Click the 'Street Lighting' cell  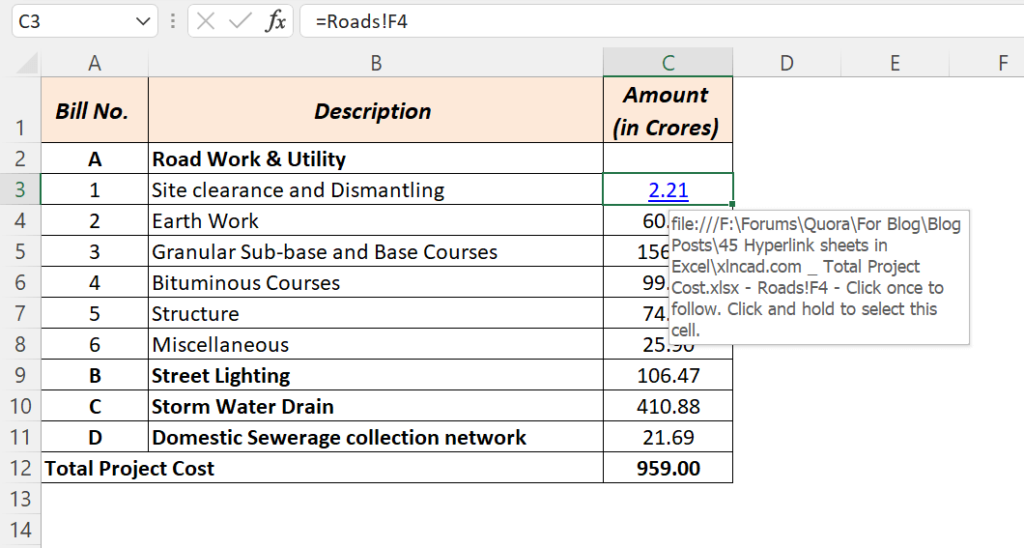[x=376, y=376]
